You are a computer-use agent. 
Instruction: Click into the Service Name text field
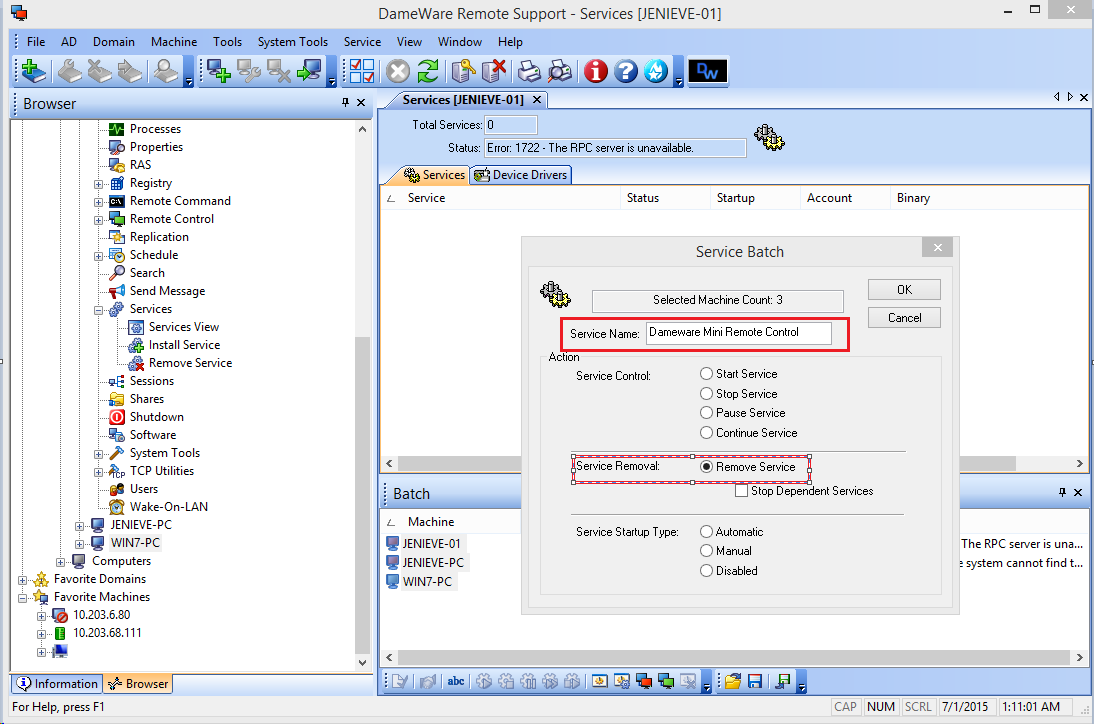[738, 333]
